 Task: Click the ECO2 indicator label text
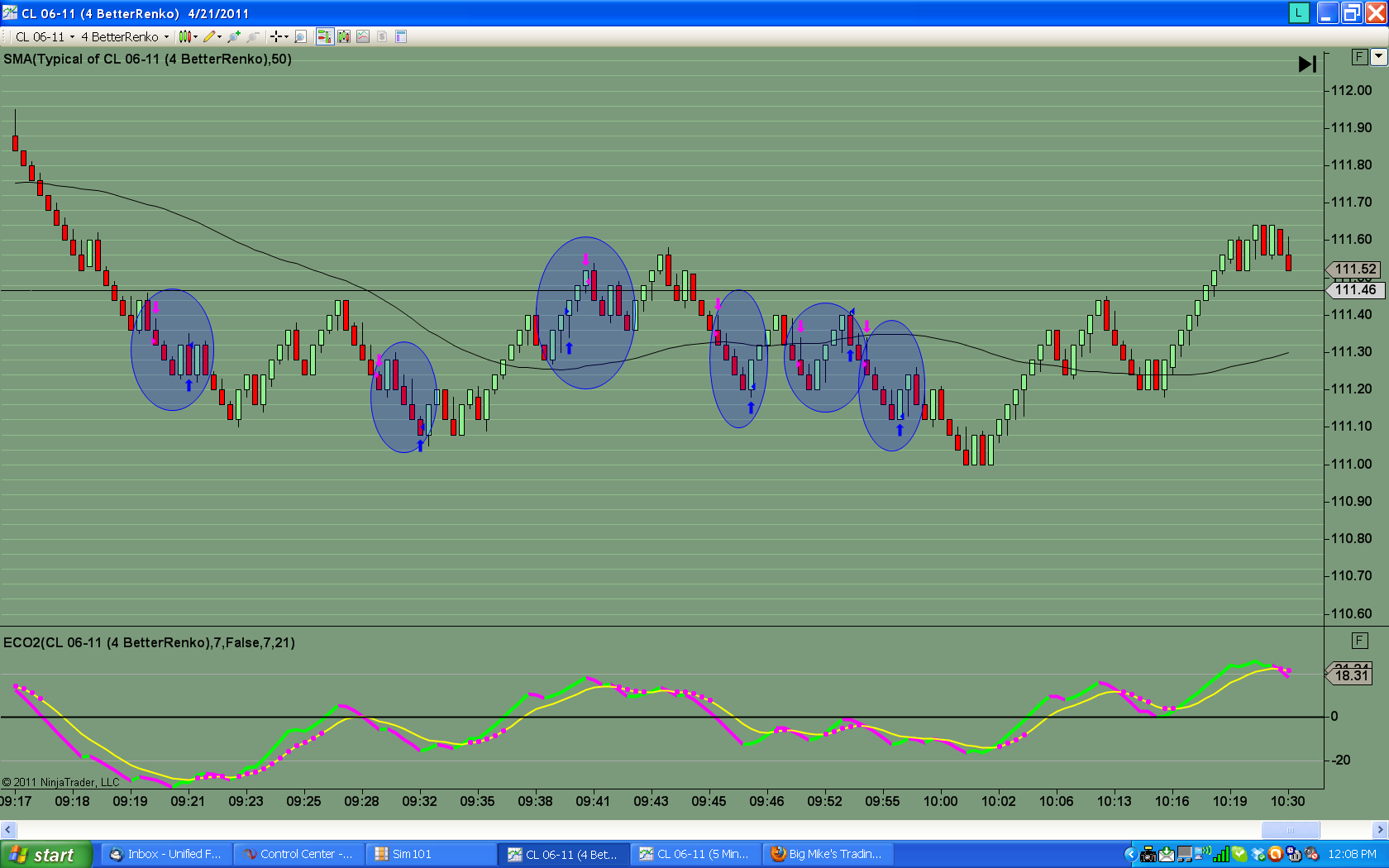click(x=149, y=643)
